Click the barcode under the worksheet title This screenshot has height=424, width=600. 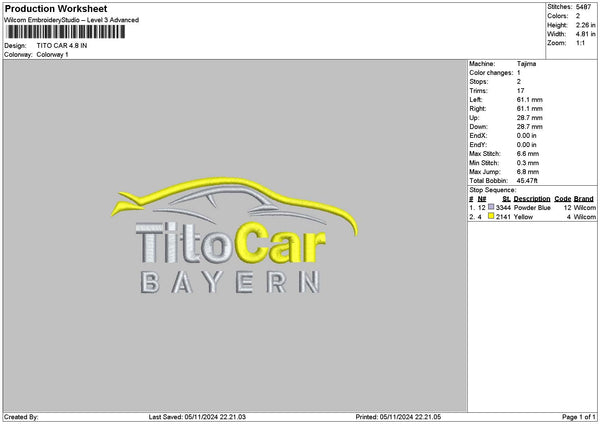coord(66,32)
